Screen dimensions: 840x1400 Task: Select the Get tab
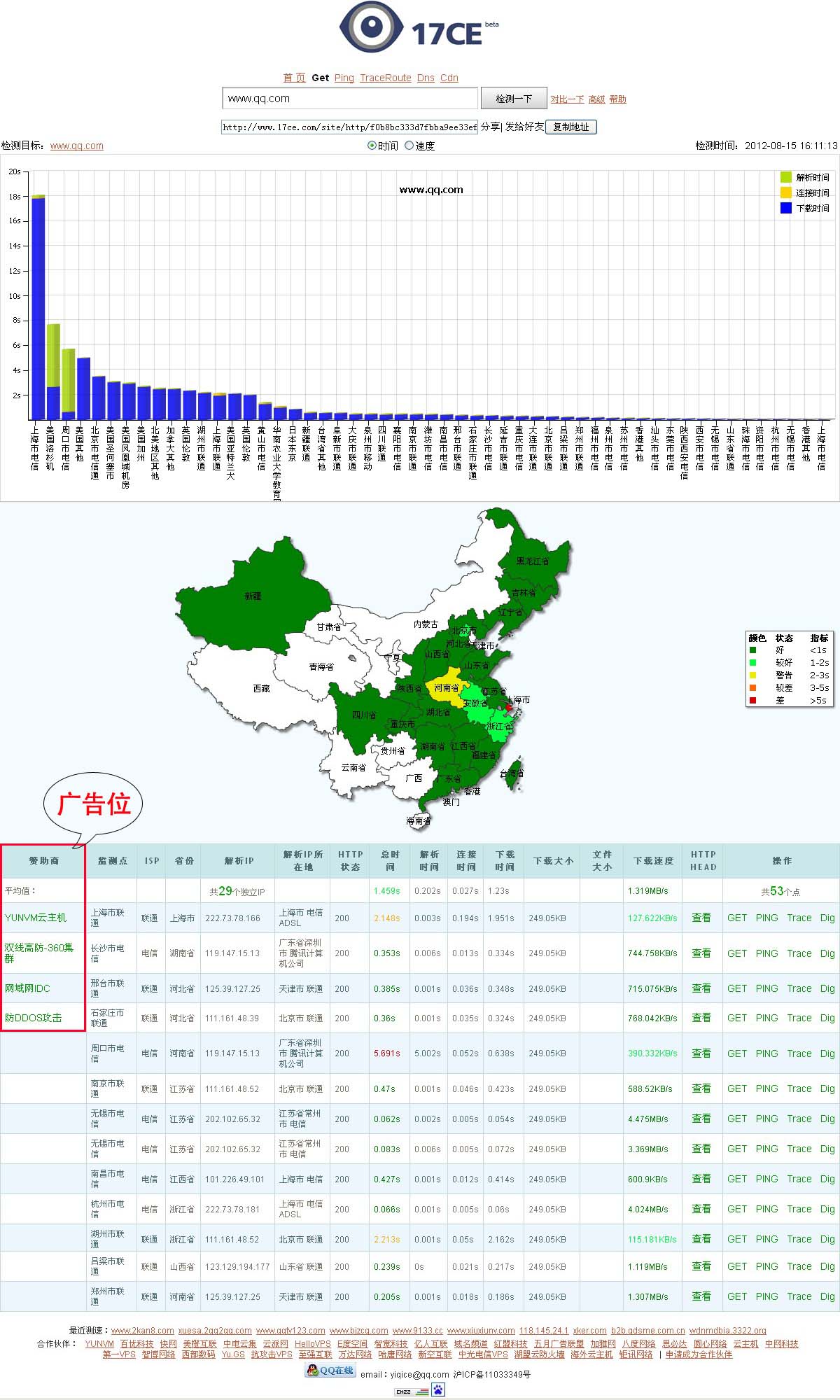pos(321,78)
